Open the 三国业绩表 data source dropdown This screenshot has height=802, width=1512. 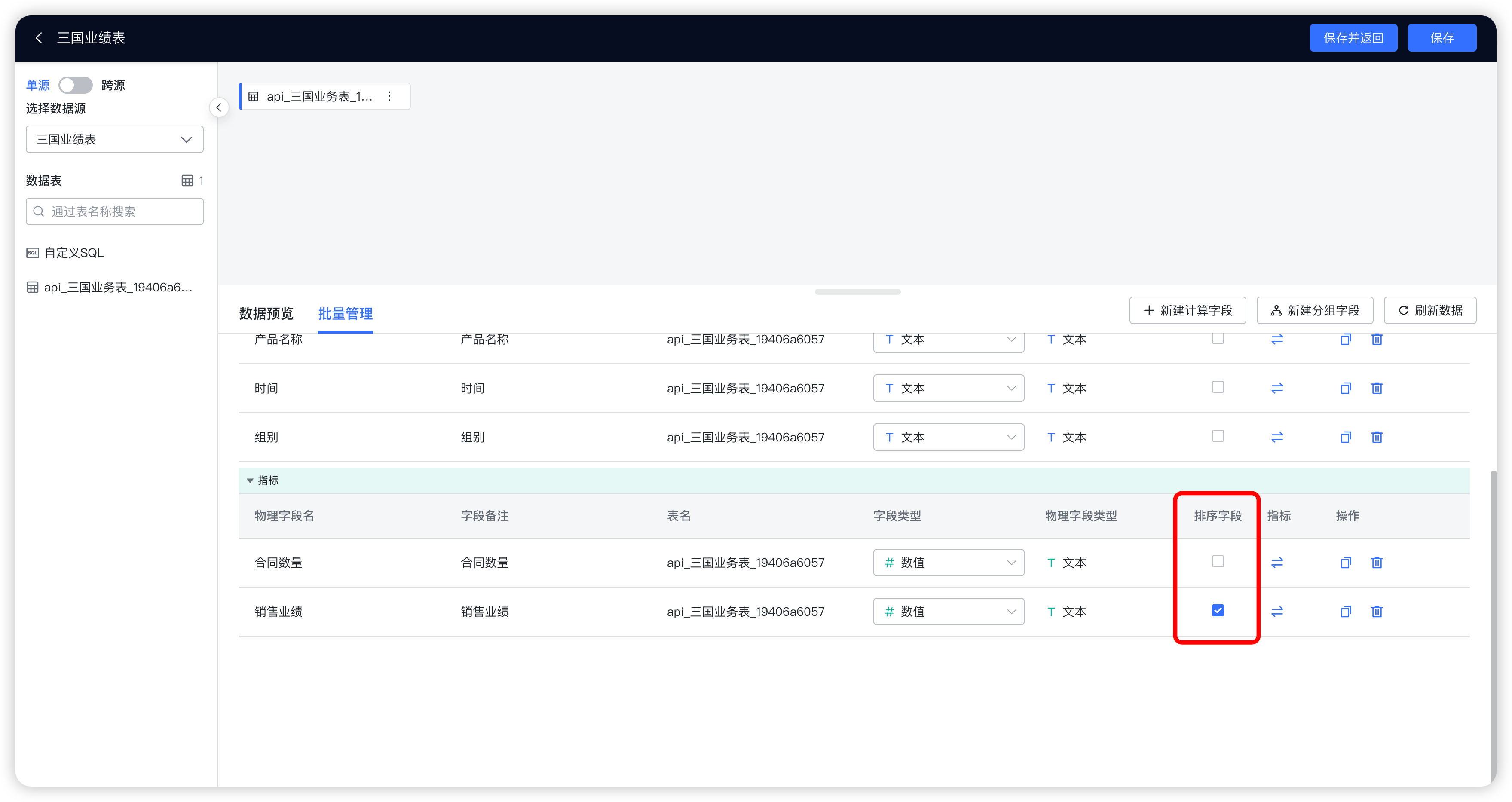point(114,139)
